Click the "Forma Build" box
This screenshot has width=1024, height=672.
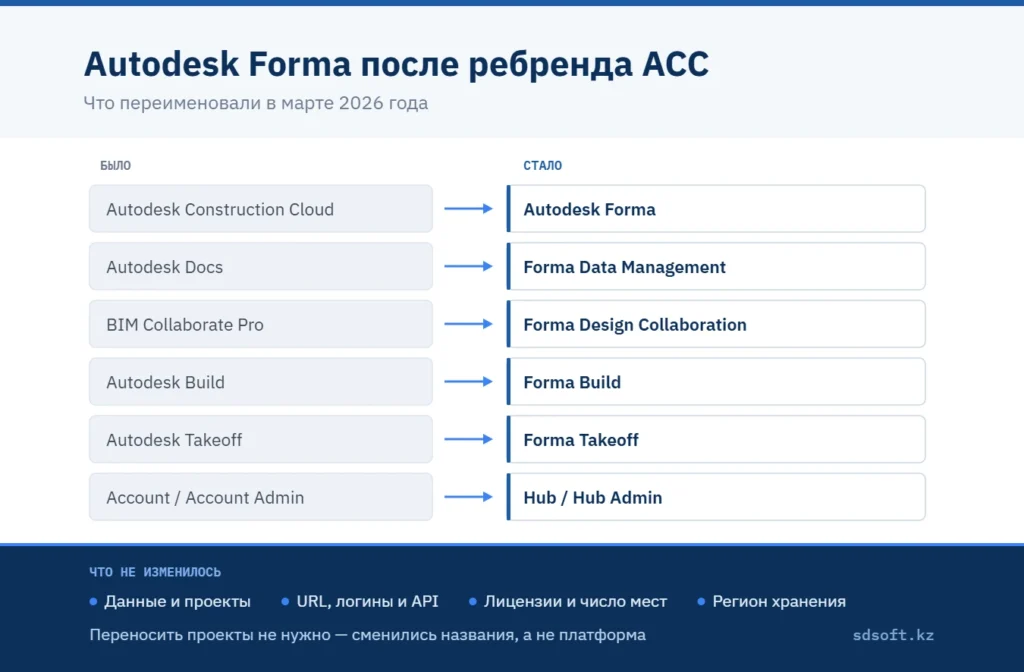coord(716,382)
